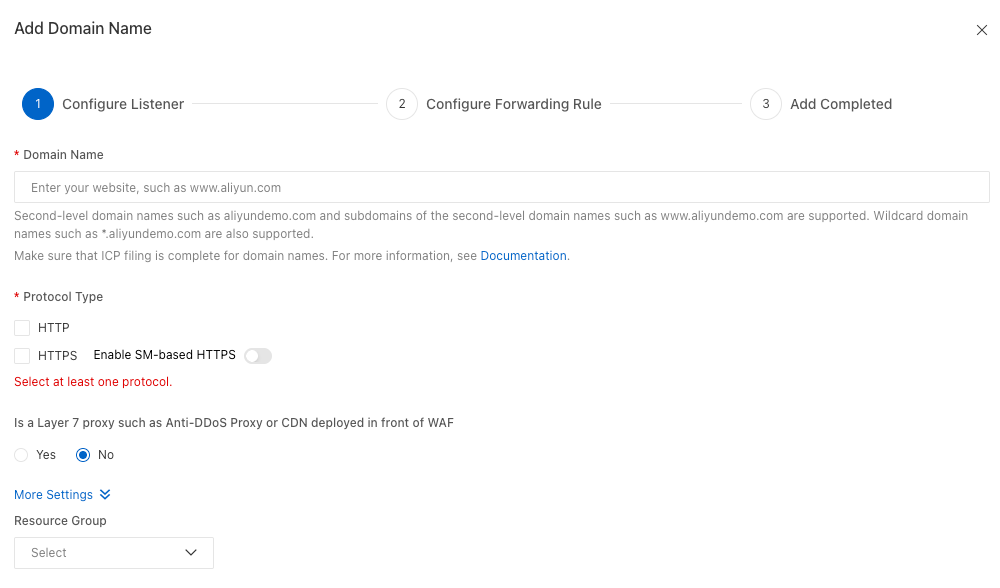The image size is (1000, 588).
Task: Select the No radio button
Action: 83,455
